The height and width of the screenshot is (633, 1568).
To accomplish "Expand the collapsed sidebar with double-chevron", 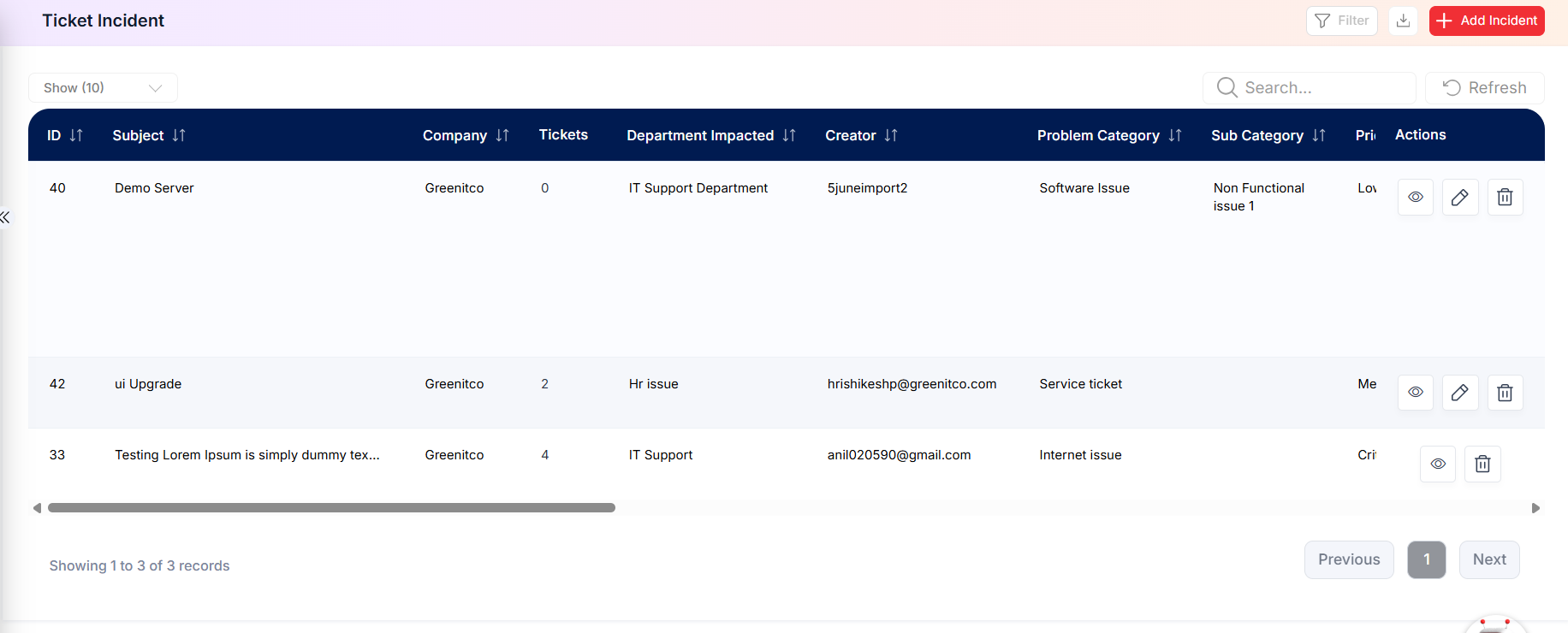I will (5, 217).
